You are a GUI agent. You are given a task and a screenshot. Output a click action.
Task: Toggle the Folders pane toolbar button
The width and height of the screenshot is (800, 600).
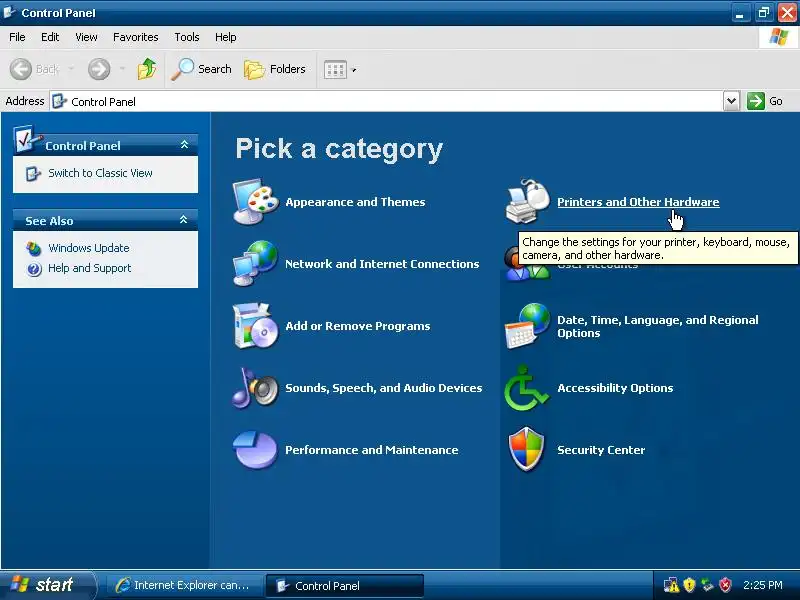click(x=275, y=69)
